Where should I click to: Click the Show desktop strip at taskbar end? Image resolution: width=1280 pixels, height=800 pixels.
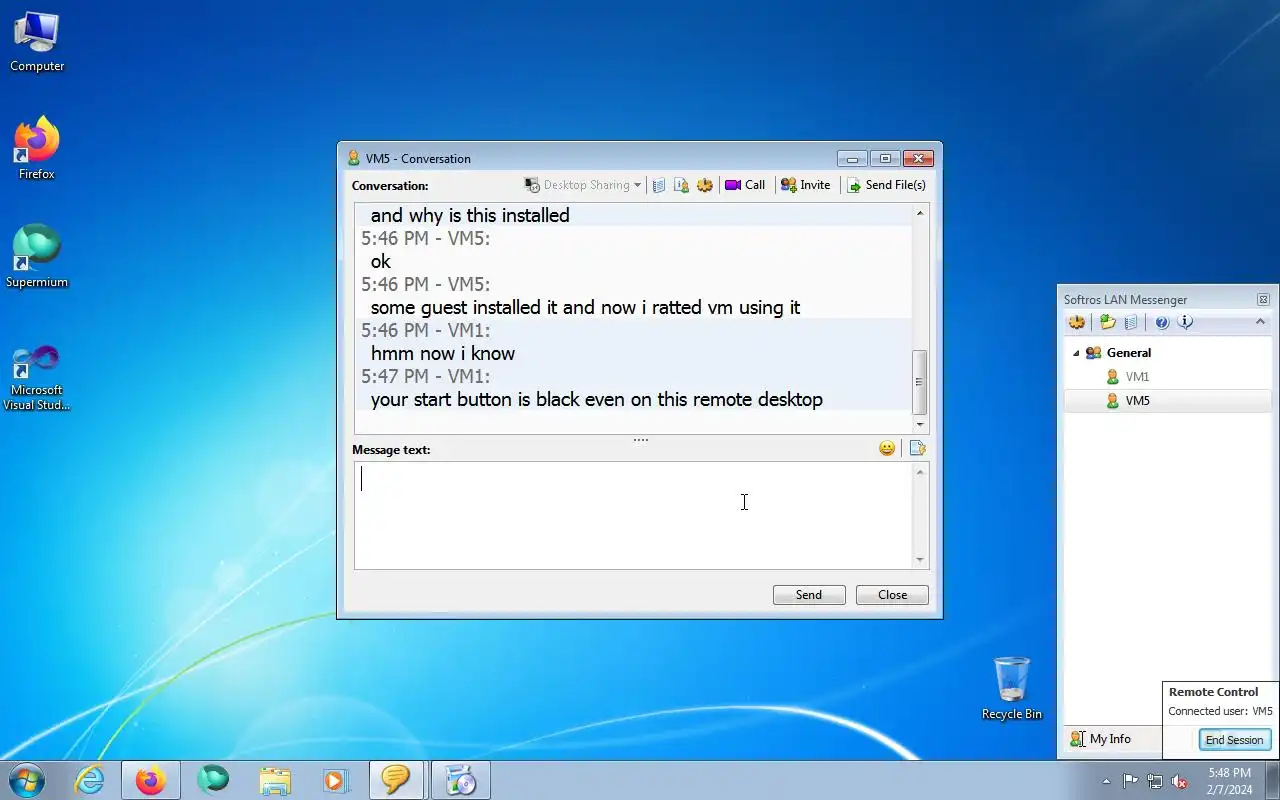point(1272,781)
